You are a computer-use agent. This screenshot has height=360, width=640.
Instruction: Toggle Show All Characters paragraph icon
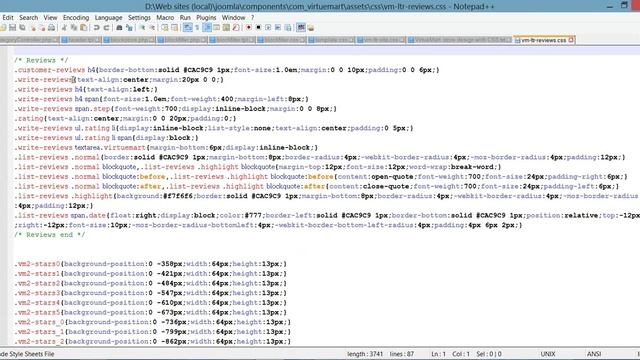click(x=197, y=27)
